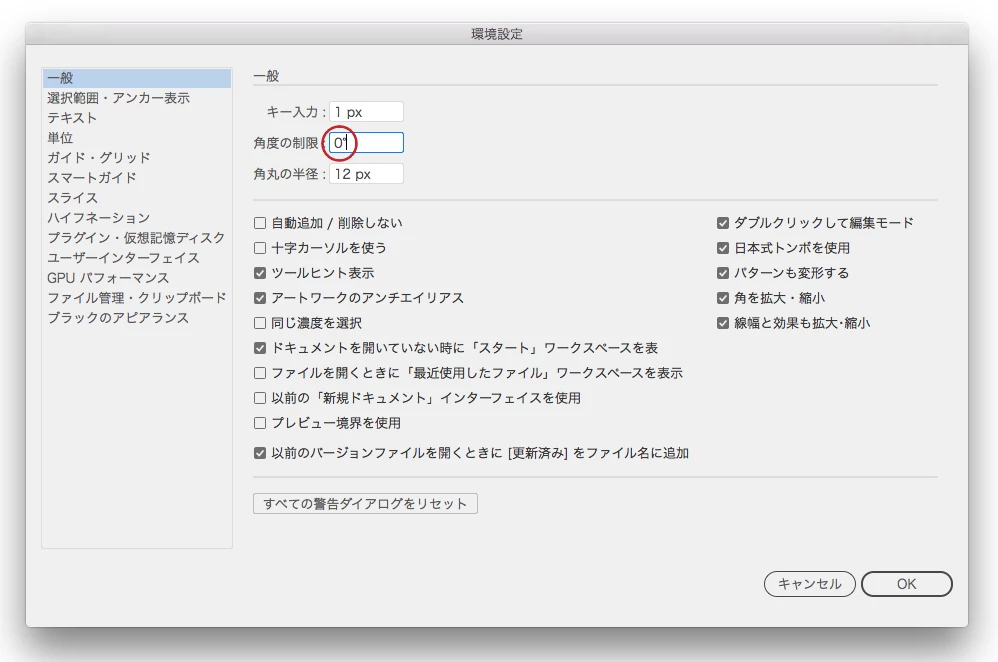
Task: Open GPU パフォーマンス preferences
Action: [108, 278]
